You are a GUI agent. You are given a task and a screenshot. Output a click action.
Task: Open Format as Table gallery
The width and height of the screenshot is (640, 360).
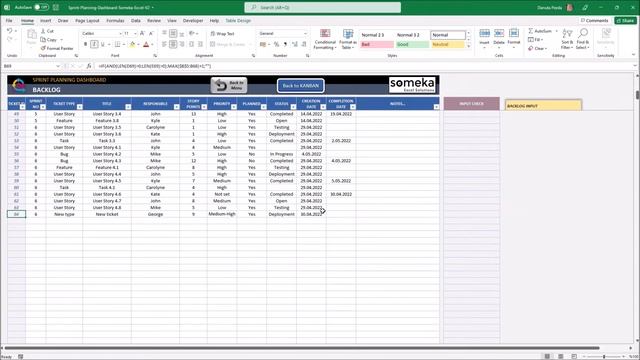pos(348,39)
